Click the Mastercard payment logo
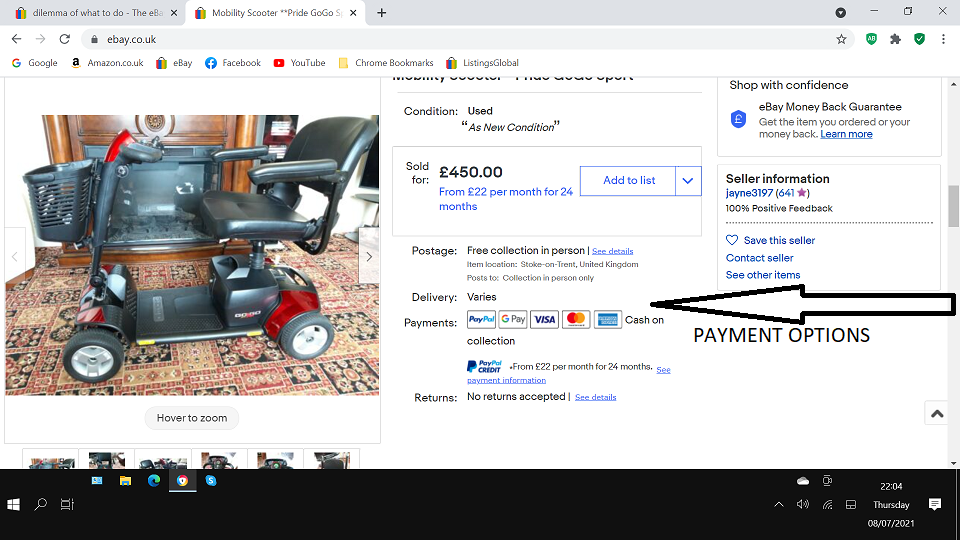The image size is (960, 540). pyautogui.click(x=576, y=319)
